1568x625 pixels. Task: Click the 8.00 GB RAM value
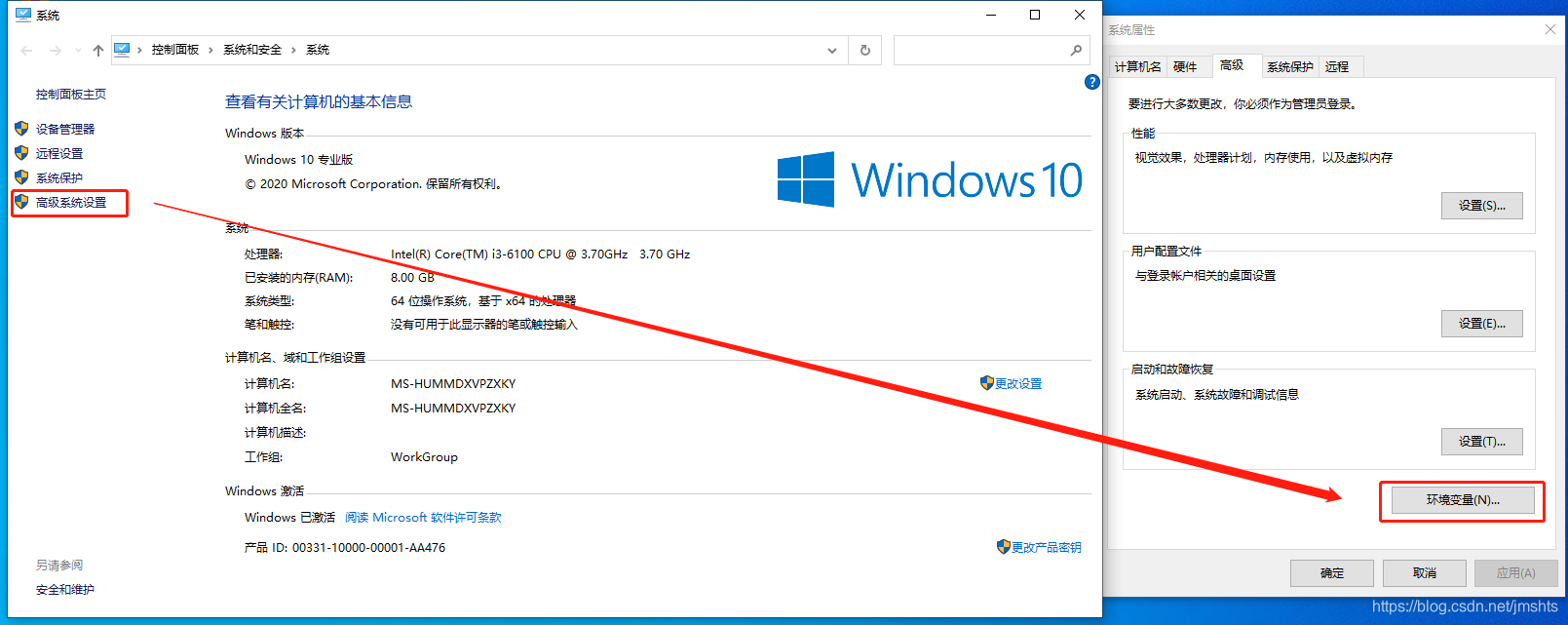(412, 277)
